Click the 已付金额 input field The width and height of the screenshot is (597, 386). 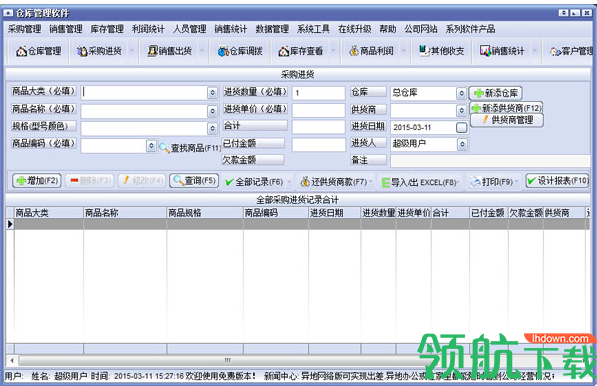(x=318, y=145)
